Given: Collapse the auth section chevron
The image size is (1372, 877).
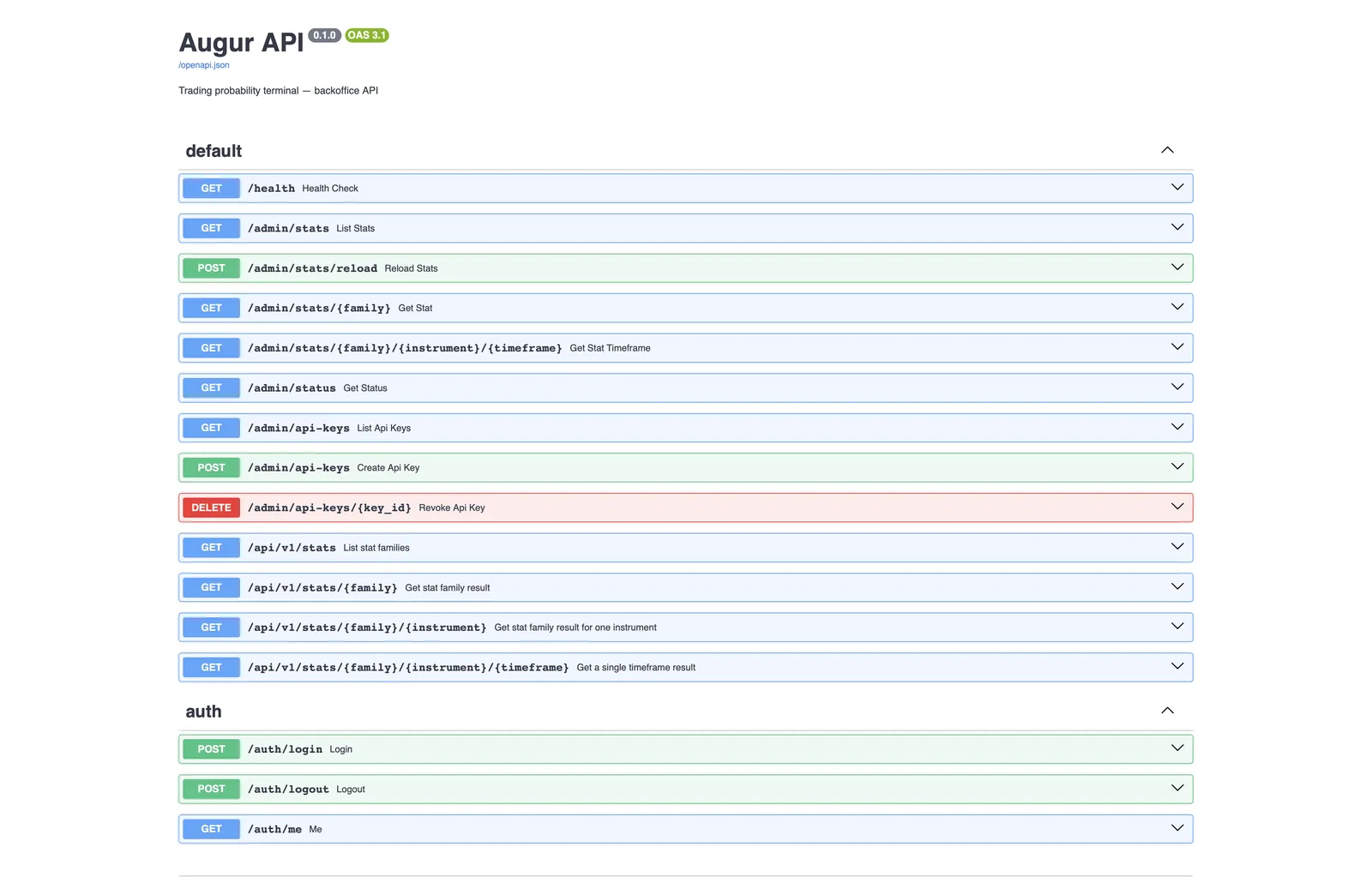Looking at the screenshot, I should coord(1167,711).
